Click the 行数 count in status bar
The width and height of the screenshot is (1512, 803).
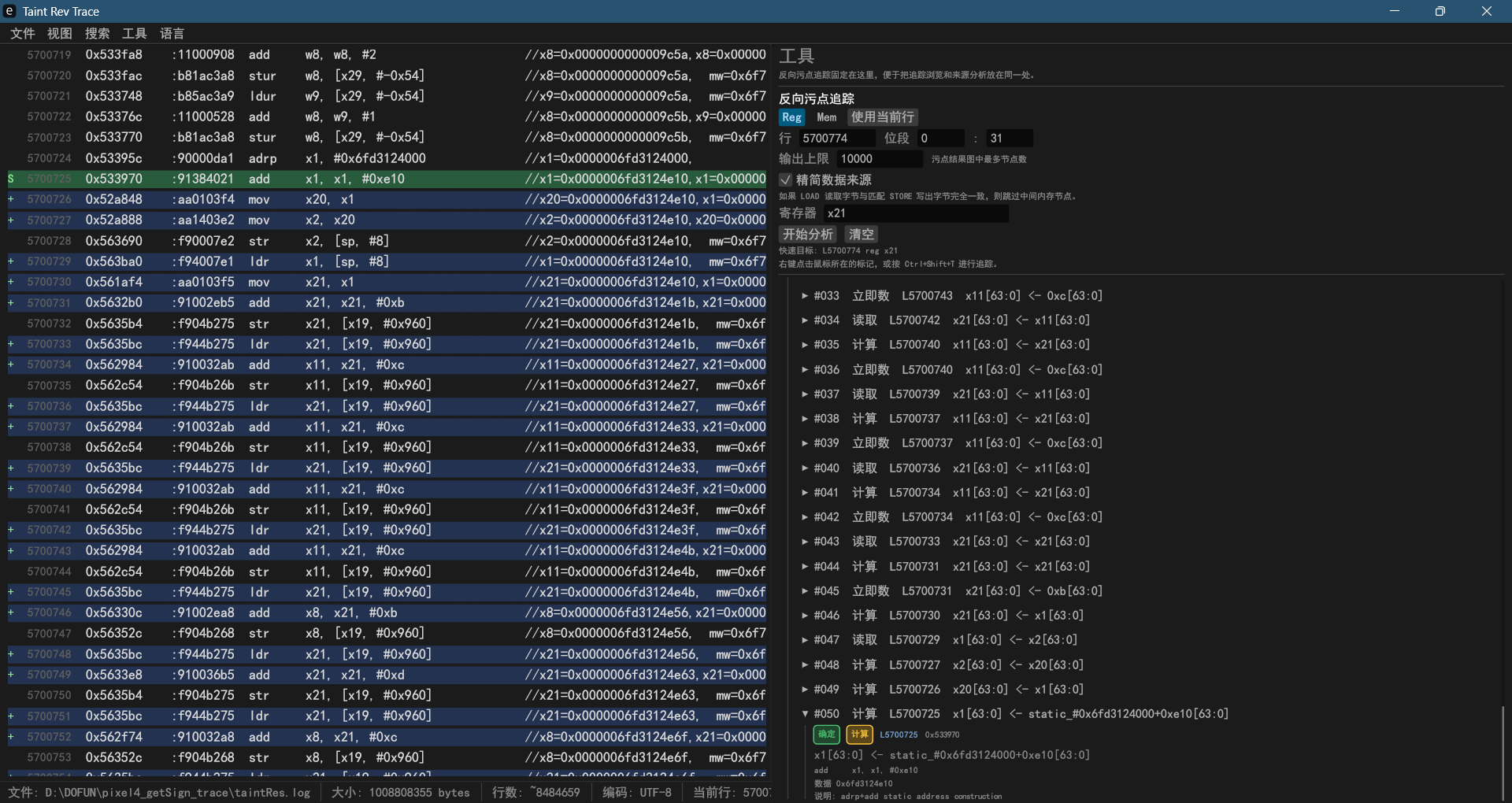point(535,793)
